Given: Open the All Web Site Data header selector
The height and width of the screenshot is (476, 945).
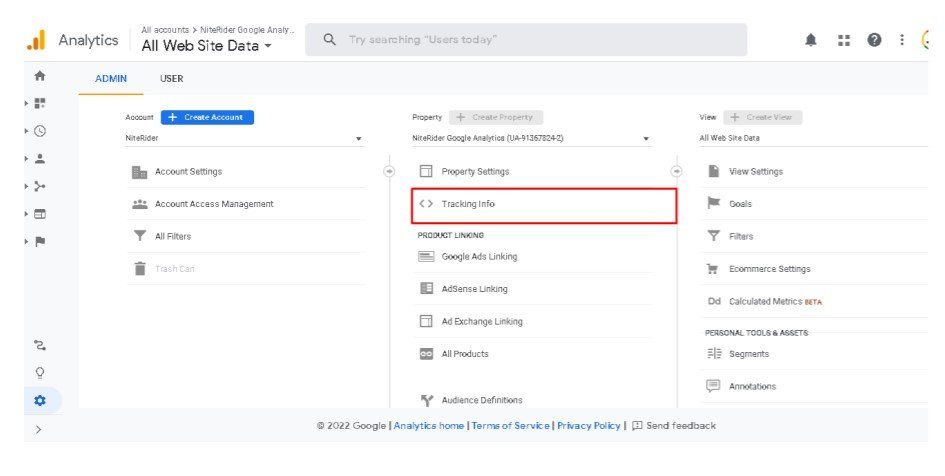Looking at the screenshot, I should [x=206, y=46].
